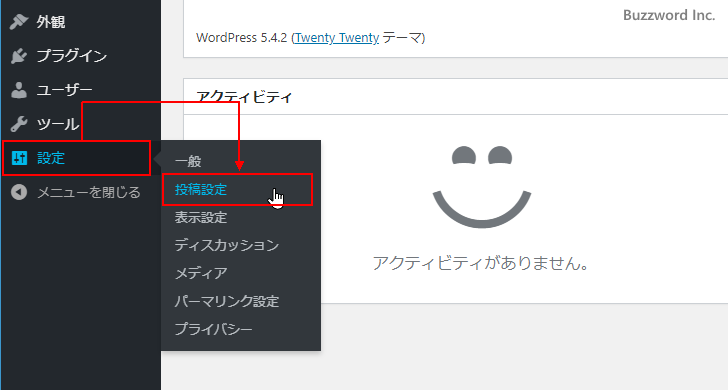
Task: Select 一般 in settings submenu
Action: (x=240, y=162)
